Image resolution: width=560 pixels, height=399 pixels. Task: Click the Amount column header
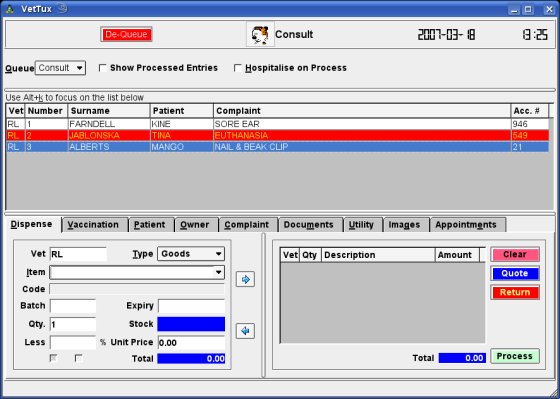[457, 255]
